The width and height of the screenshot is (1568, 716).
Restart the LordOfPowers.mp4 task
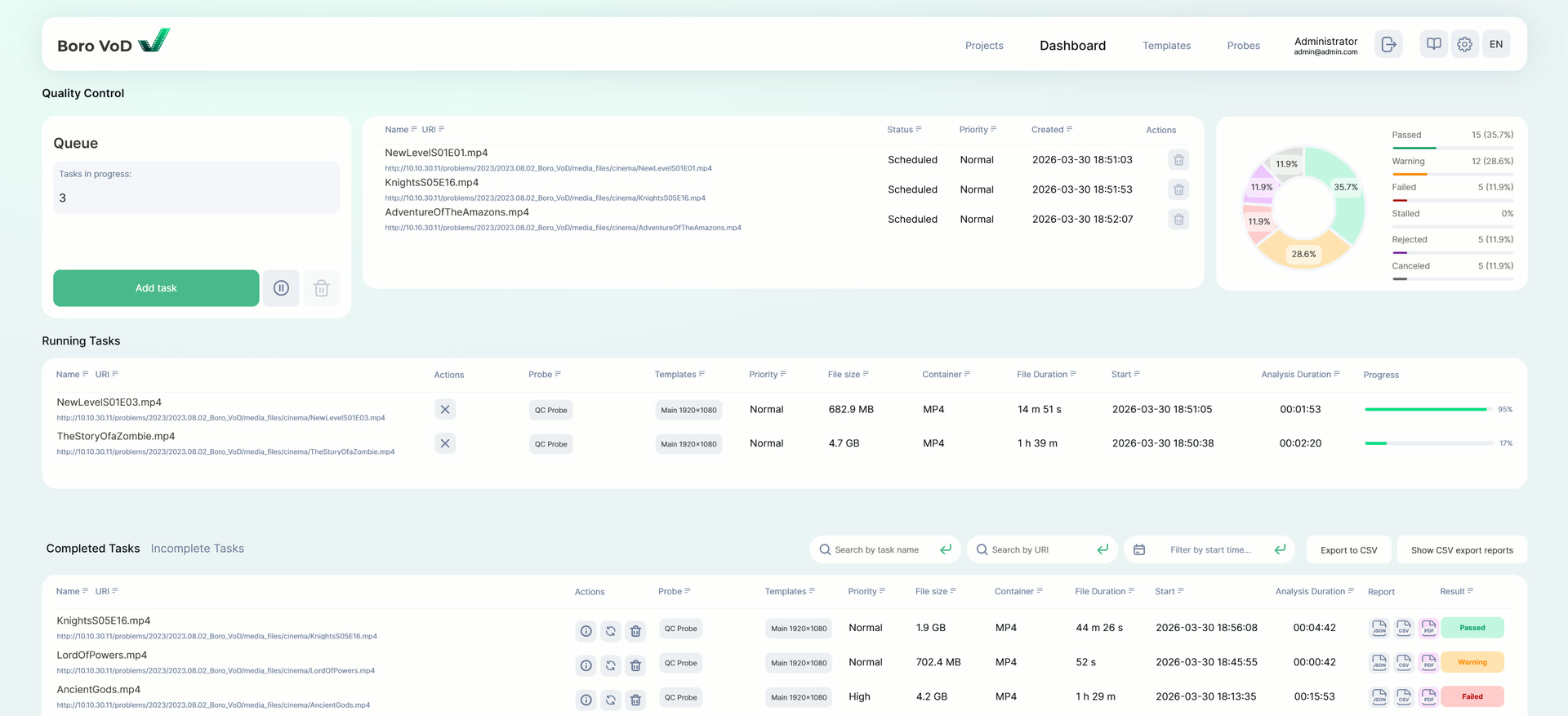coord(611,665)
